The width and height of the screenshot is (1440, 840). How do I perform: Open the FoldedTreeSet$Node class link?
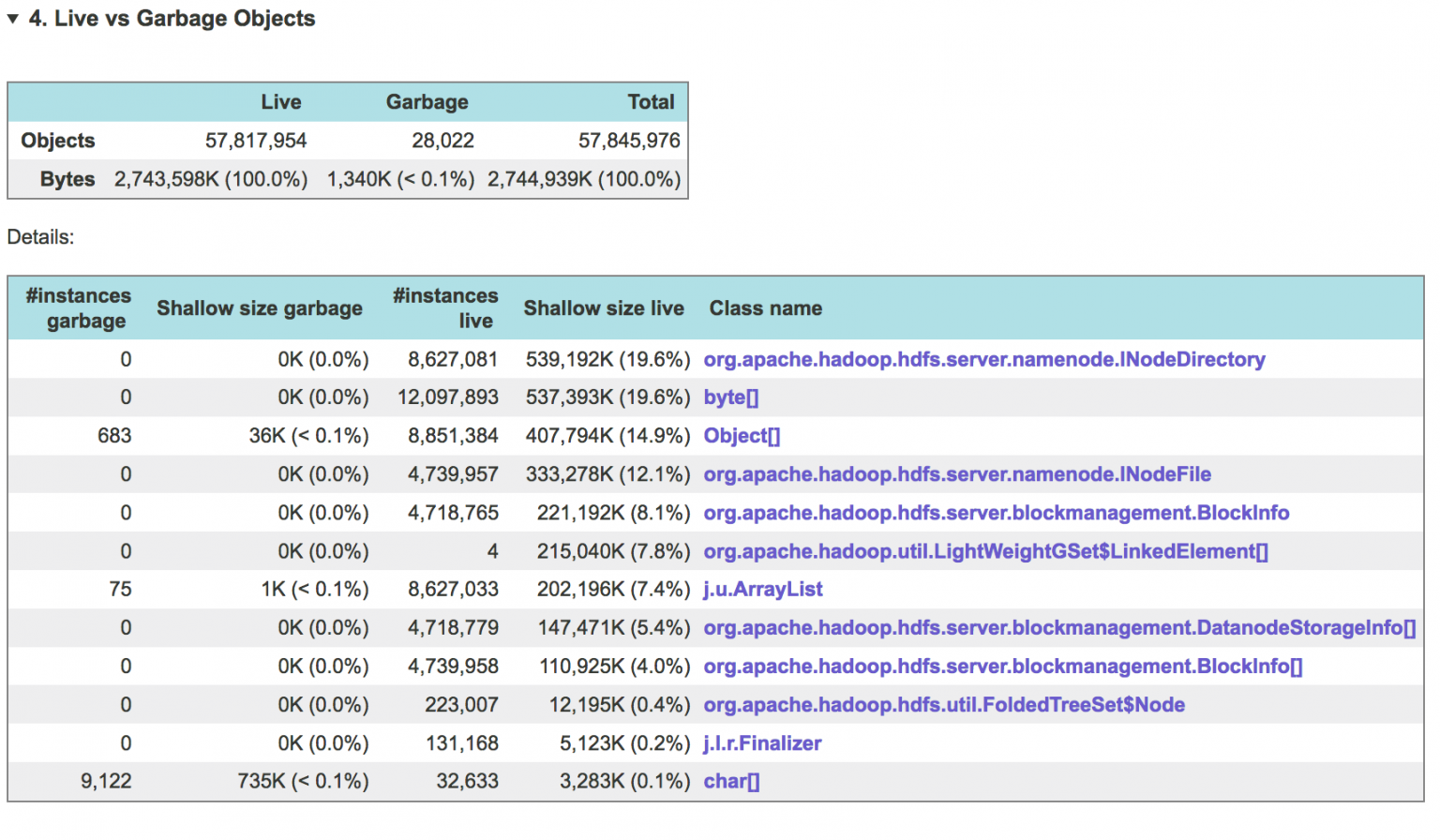click(x=944, y=704)
